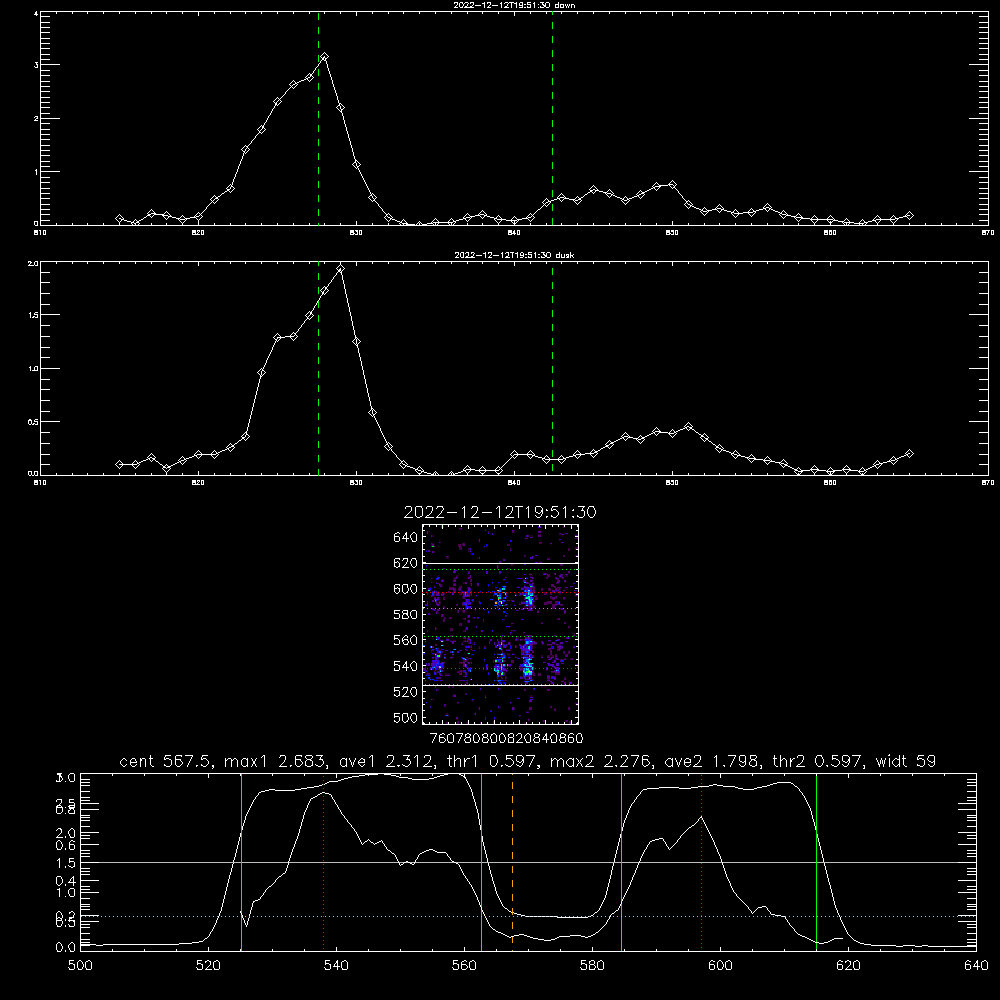The height and width of the screenshot is (1000, 1000).
Task: Click the '500' y-axis label of spectral image
Action: (406, 717)
